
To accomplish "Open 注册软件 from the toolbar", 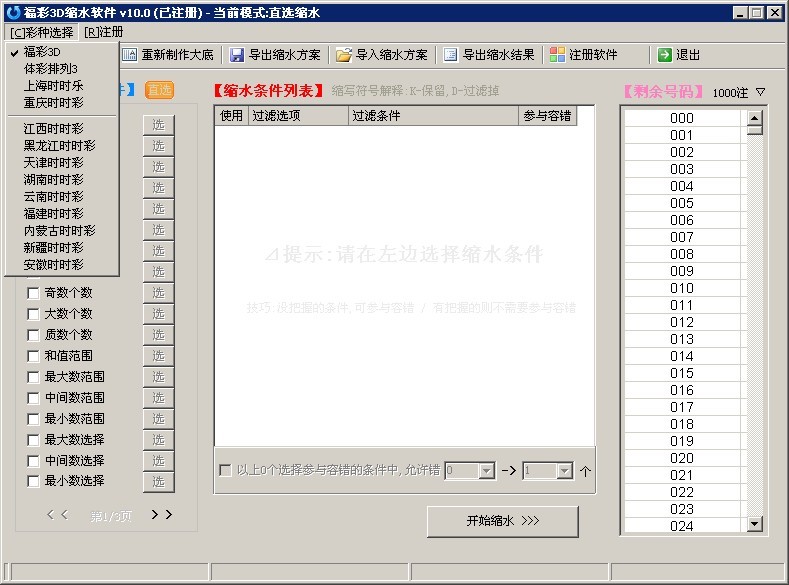I will click(557, 55).
